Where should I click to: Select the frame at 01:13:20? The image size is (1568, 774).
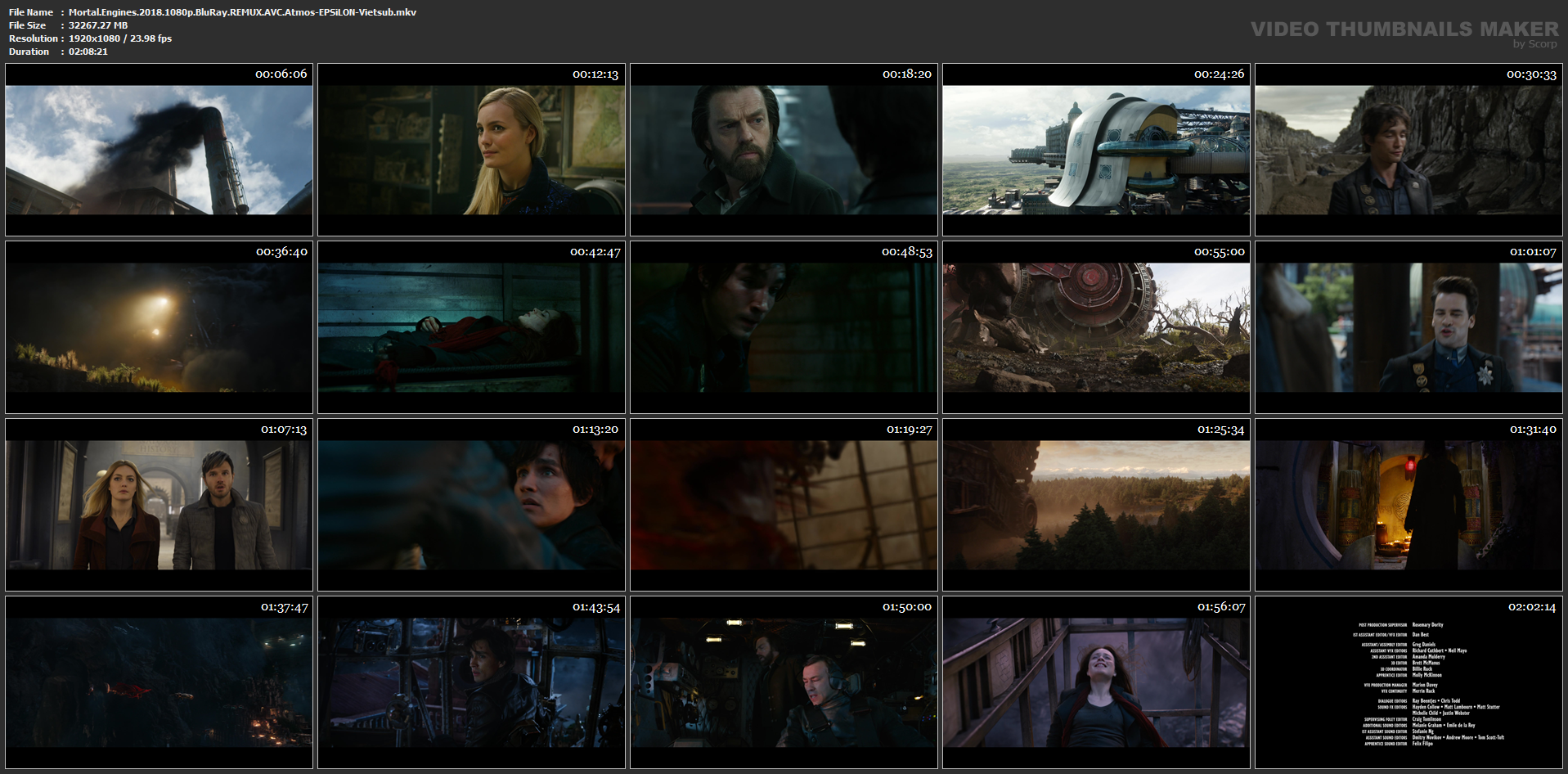tap(471, 505)
